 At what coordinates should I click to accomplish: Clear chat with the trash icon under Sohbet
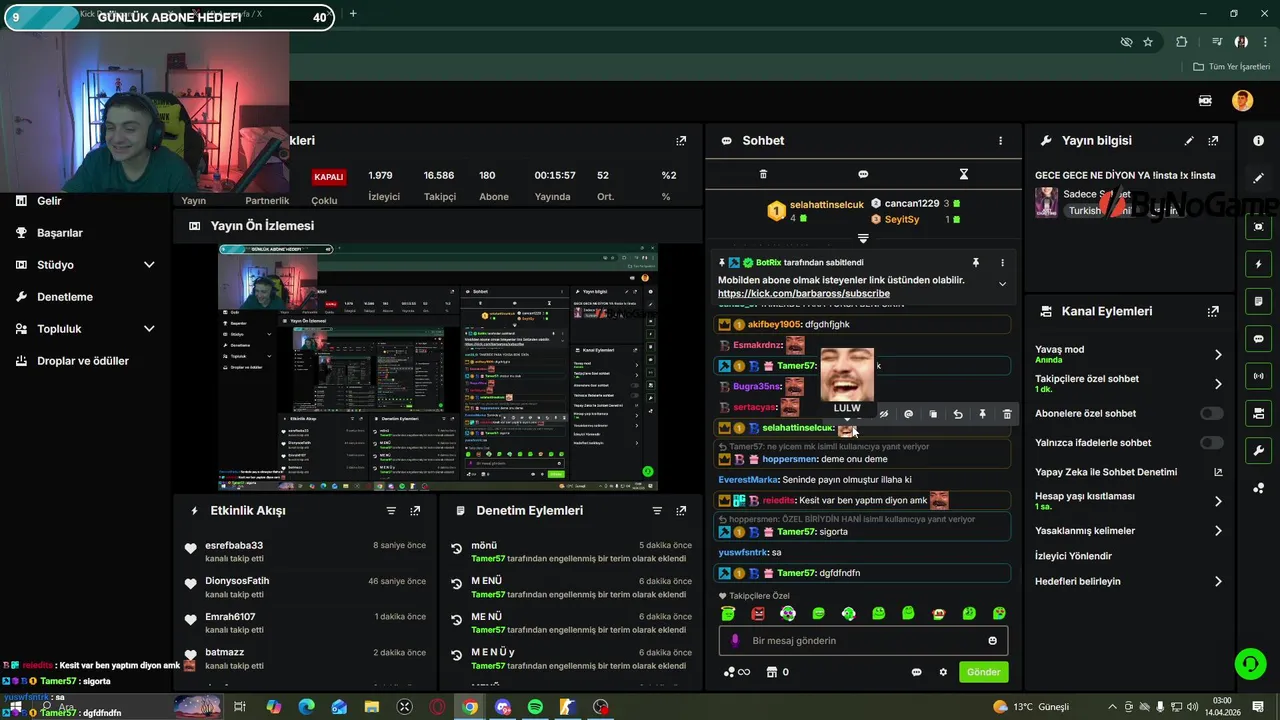(x=763, y=174)
